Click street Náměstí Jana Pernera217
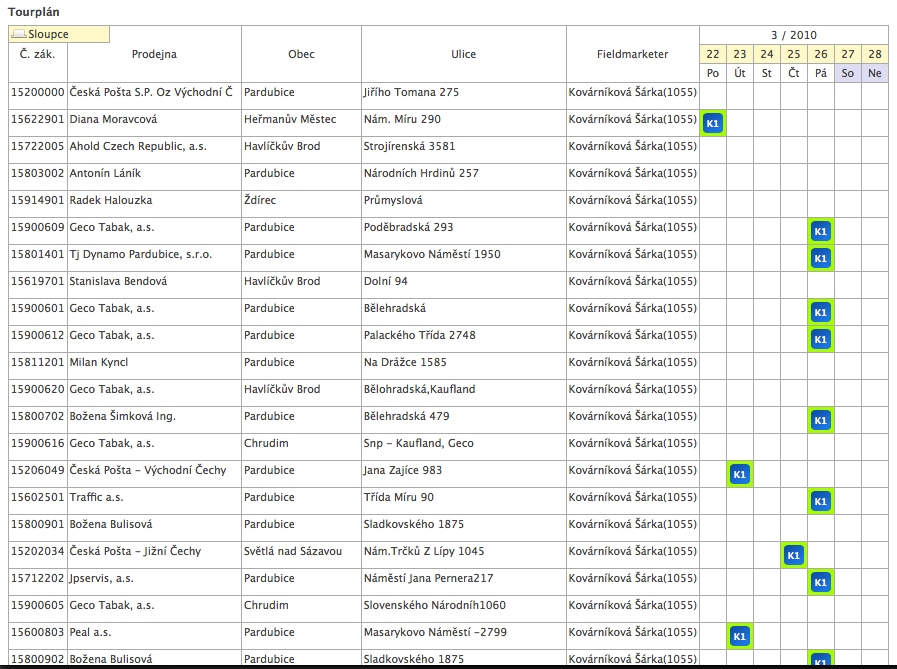 428,578
